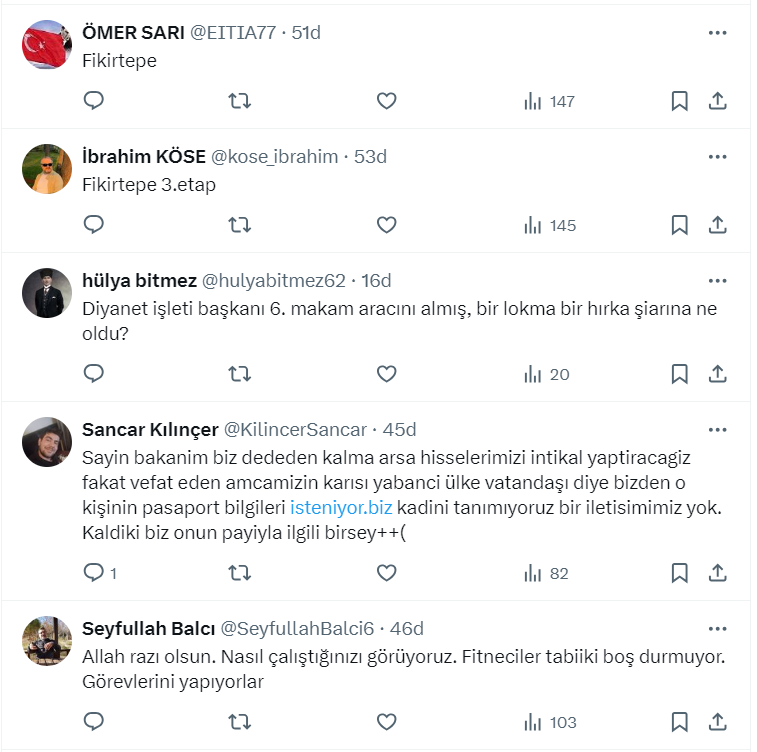The height and width of the screenshot is (752, 757).
Task: Retweet Seyfullah Balcı's tweet
Action: pyautogui.click(x=240, y=722)
